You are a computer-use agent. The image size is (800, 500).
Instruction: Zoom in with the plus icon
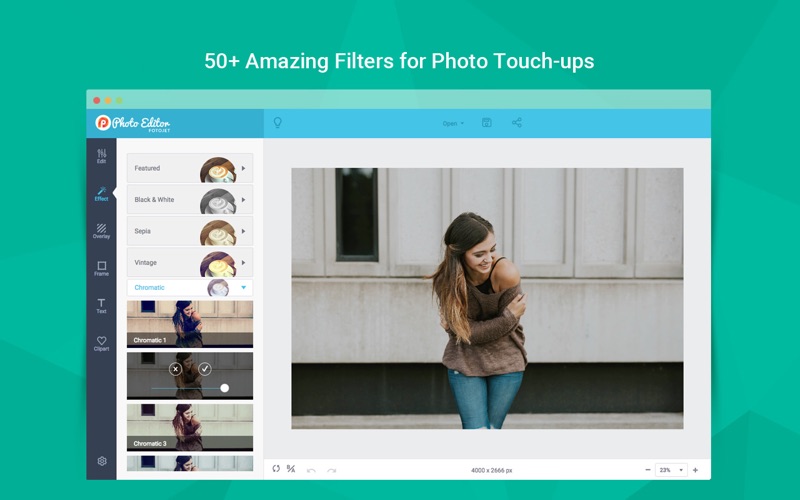click(x=695, y=470)
